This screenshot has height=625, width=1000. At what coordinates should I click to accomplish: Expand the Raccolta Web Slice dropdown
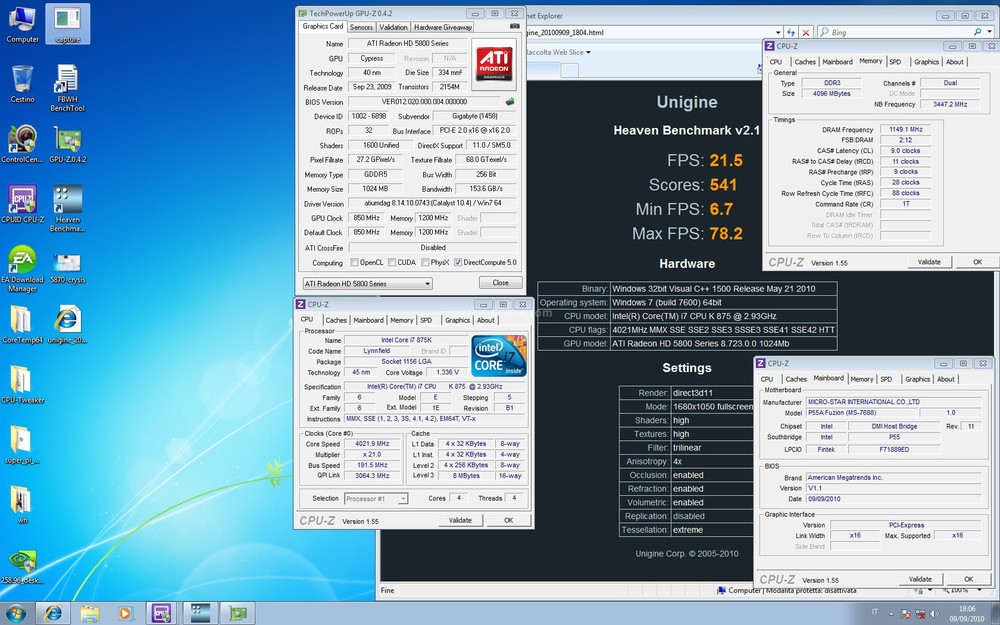[x=589, y=52]
